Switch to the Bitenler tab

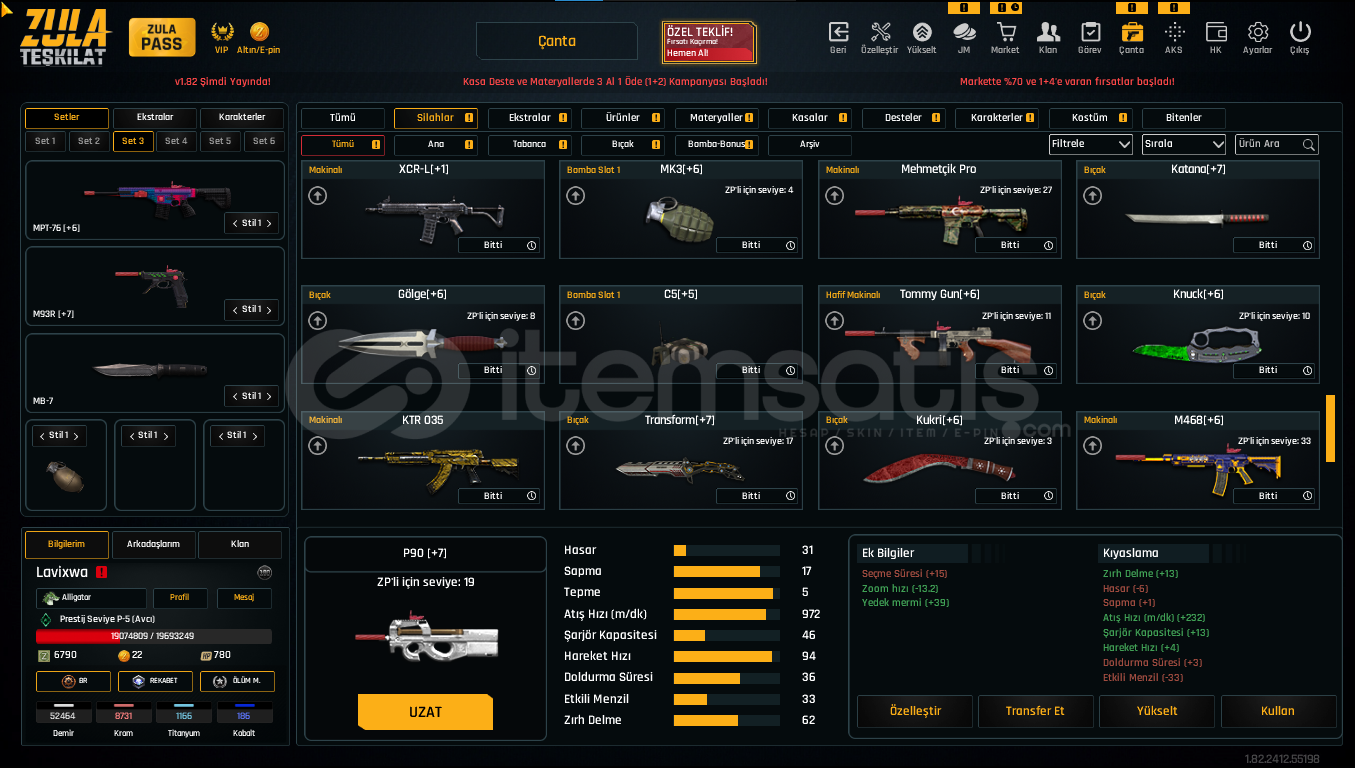point(1183,118)
